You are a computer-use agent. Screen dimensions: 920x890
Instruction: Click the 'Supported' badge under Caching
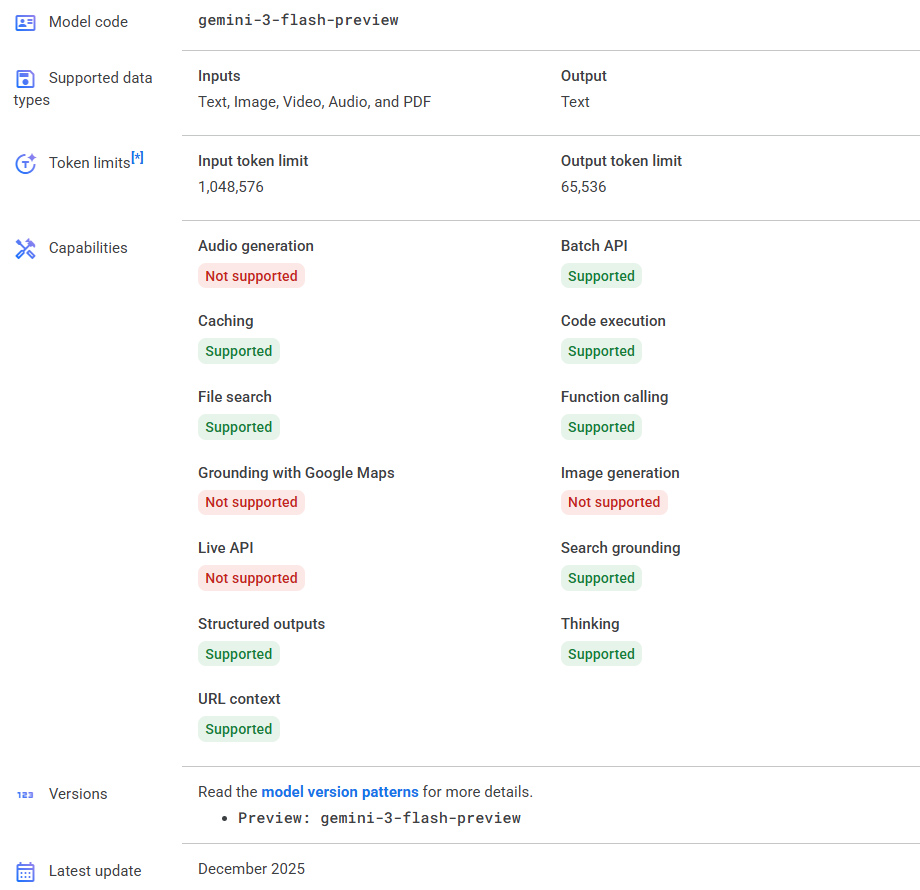coord(239,351)
